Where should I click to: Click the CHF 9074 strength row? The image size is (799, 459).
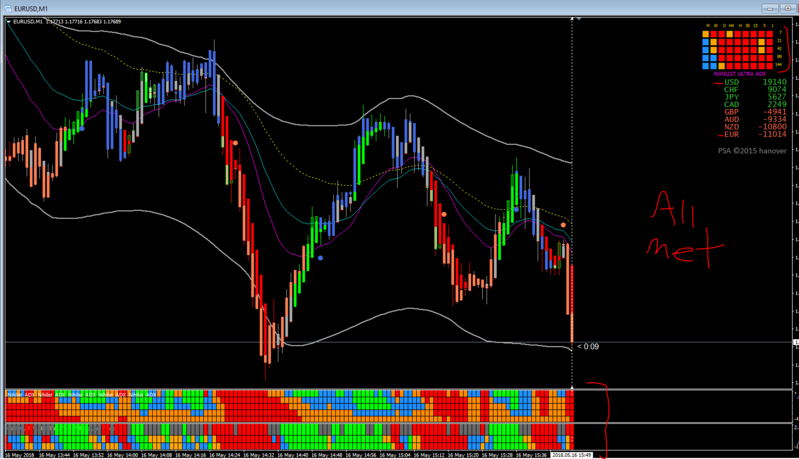point(755,90)
